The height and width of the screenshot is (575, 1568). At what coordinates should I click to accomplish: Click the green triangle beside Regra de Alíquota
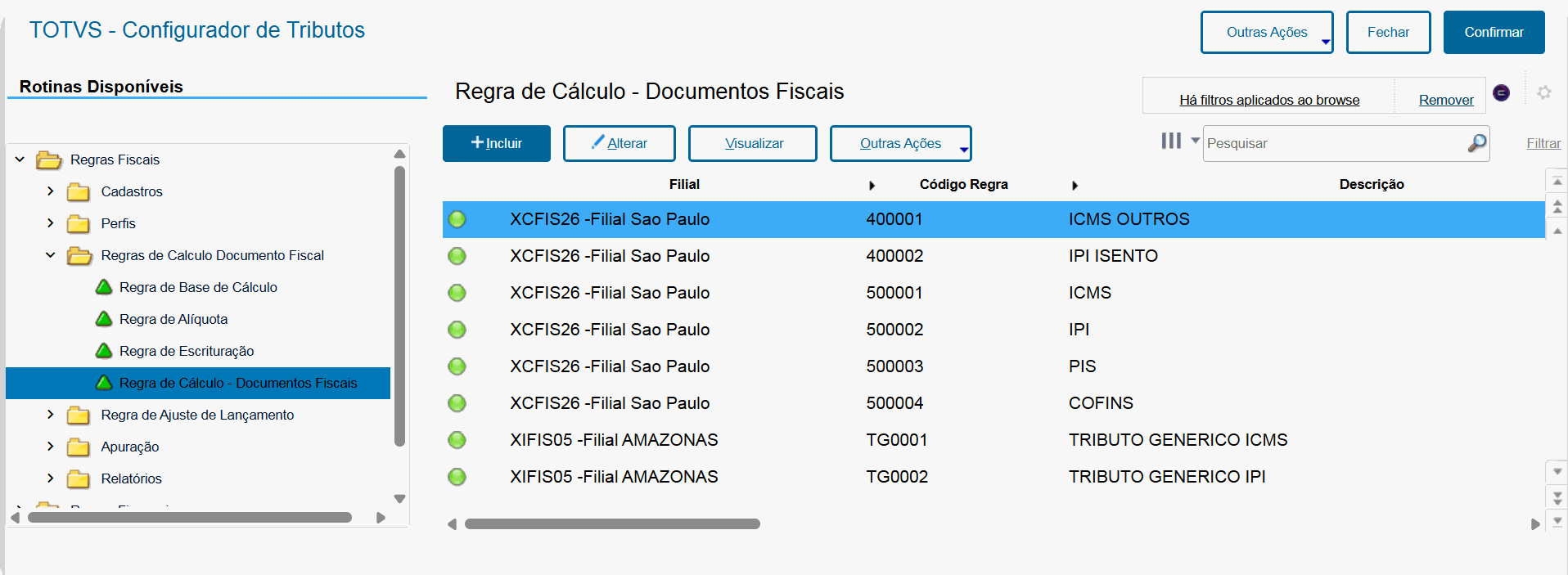coord(104,319)
